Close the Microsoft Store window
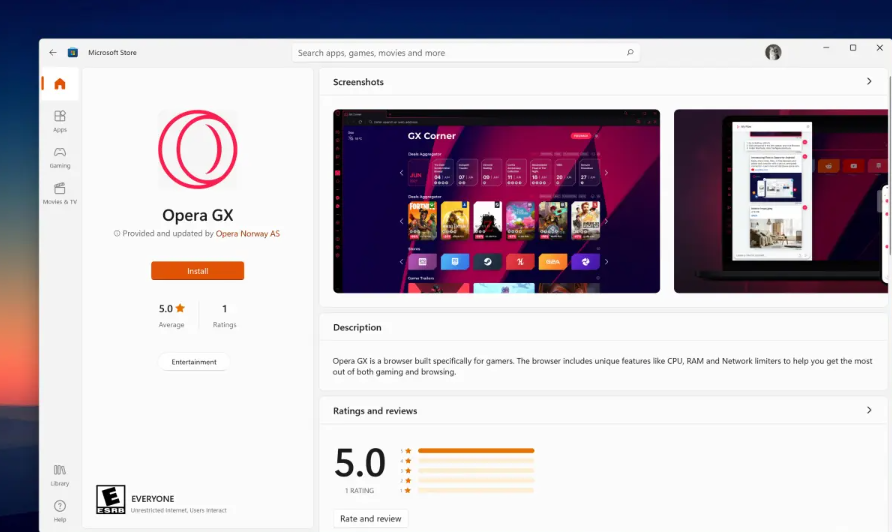 click(x=879, y=48)
